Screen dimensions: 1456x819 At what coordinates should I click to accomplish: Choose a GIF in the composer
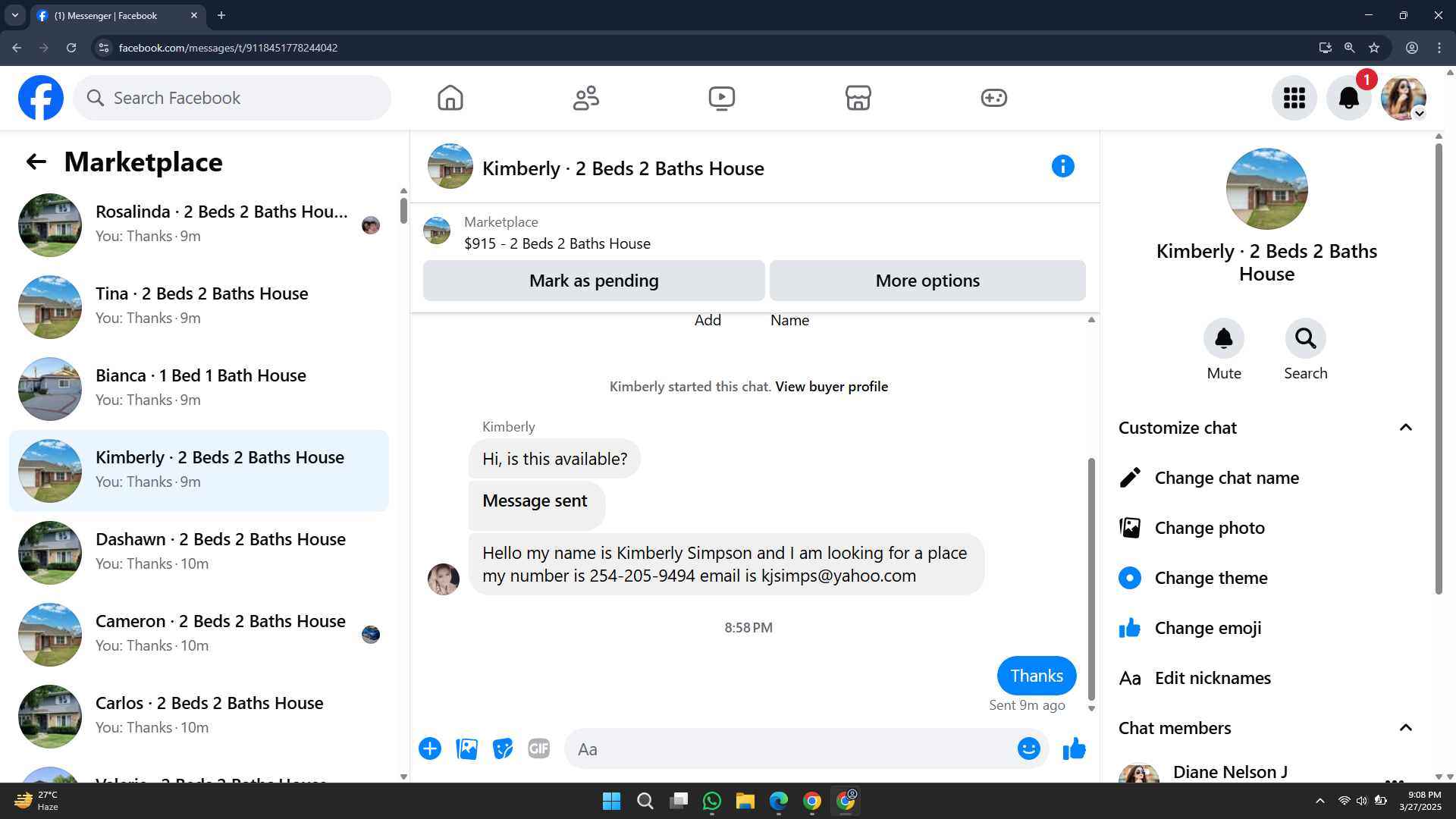tap(538, 748)
